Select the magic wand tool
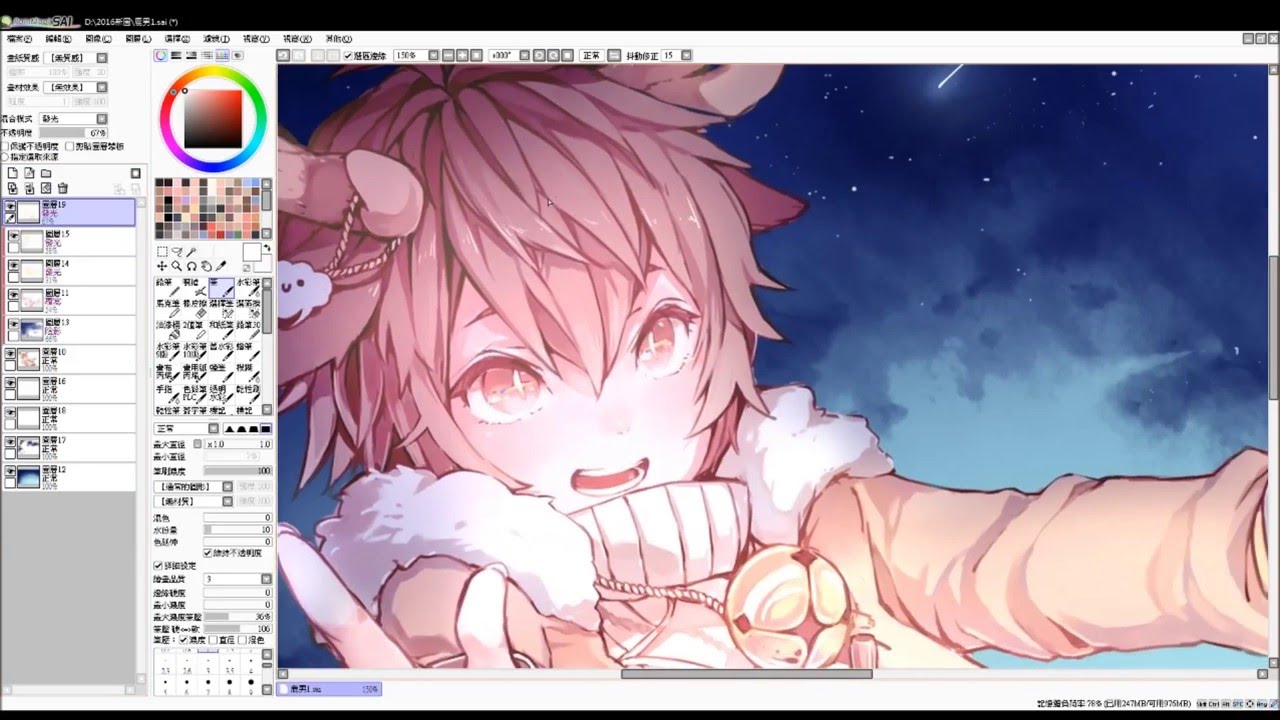Screen dimensions: 1280x720 tap(192, 252)
